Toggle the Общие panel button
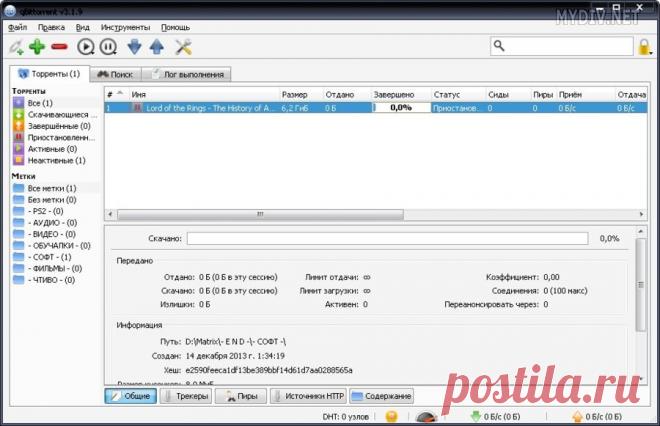The height and width of the screenshot is (426, 660). 131,396
